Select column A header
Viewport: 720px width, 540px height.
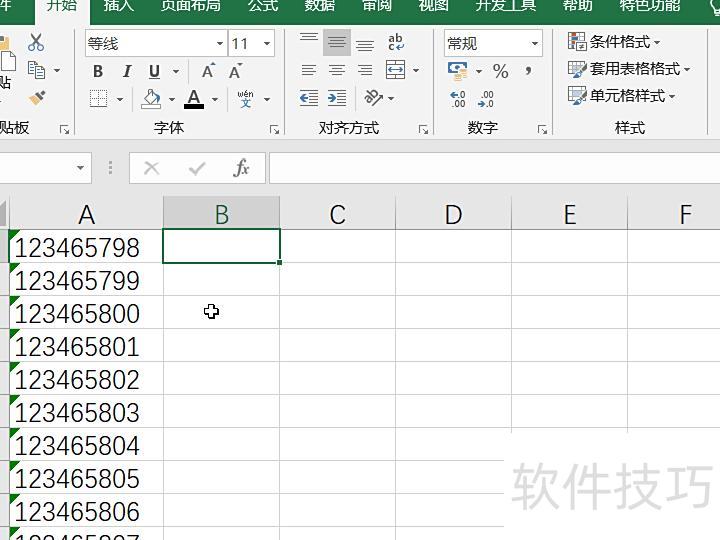tap(86, 214)
